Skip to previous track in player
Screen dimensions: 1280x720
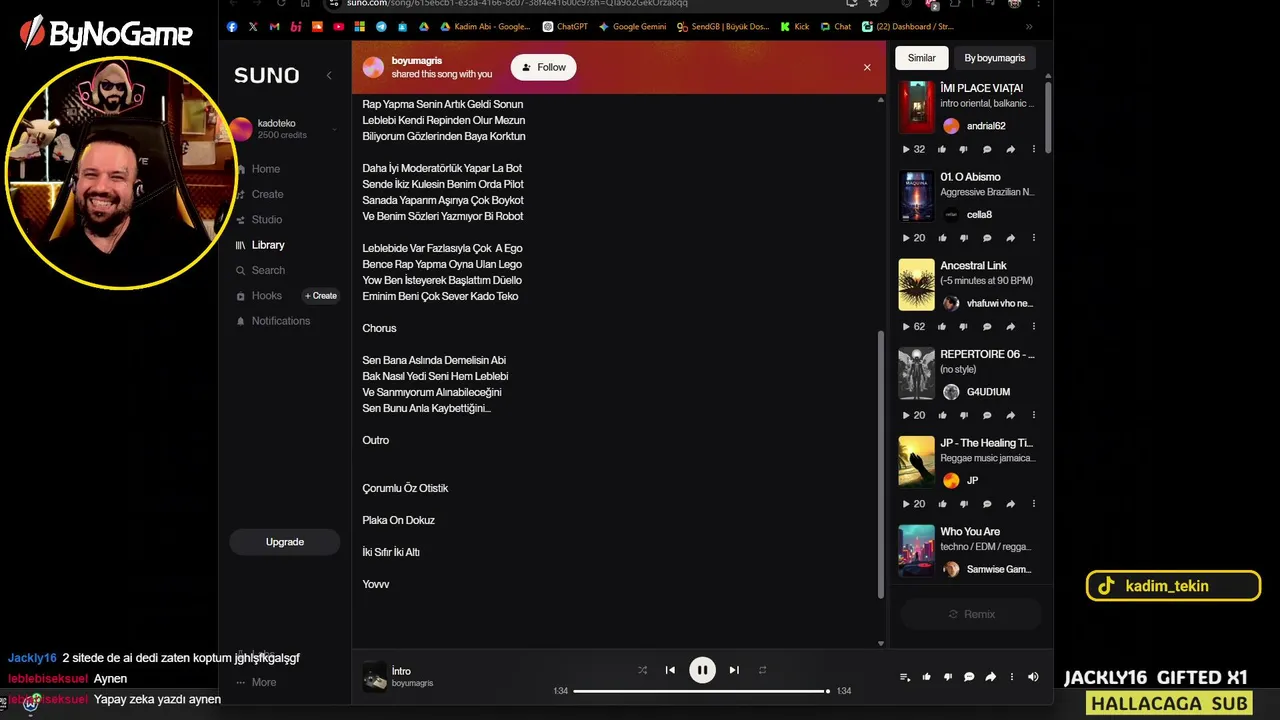[x=670, y=670]
